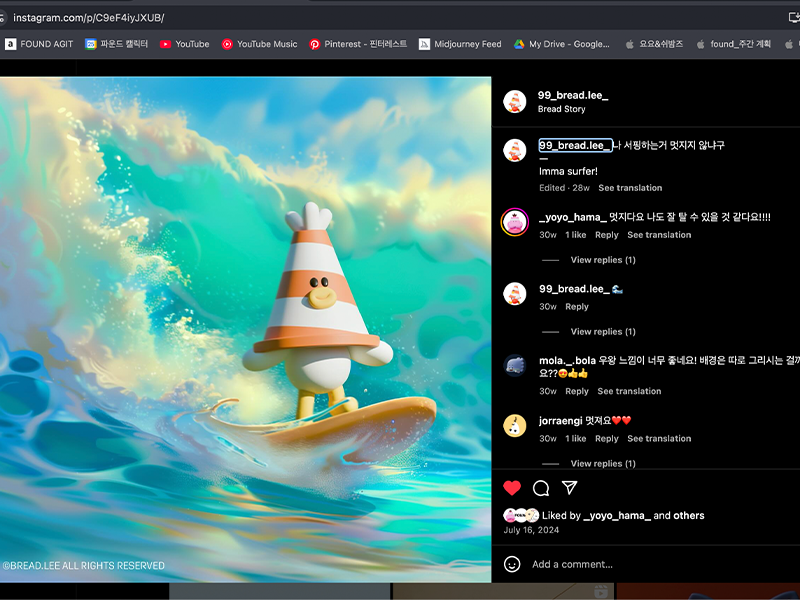Viewport: 800px width, 600px height.
Task: Reply to jorraengi's comment
Action: click(x=607, y=439)
